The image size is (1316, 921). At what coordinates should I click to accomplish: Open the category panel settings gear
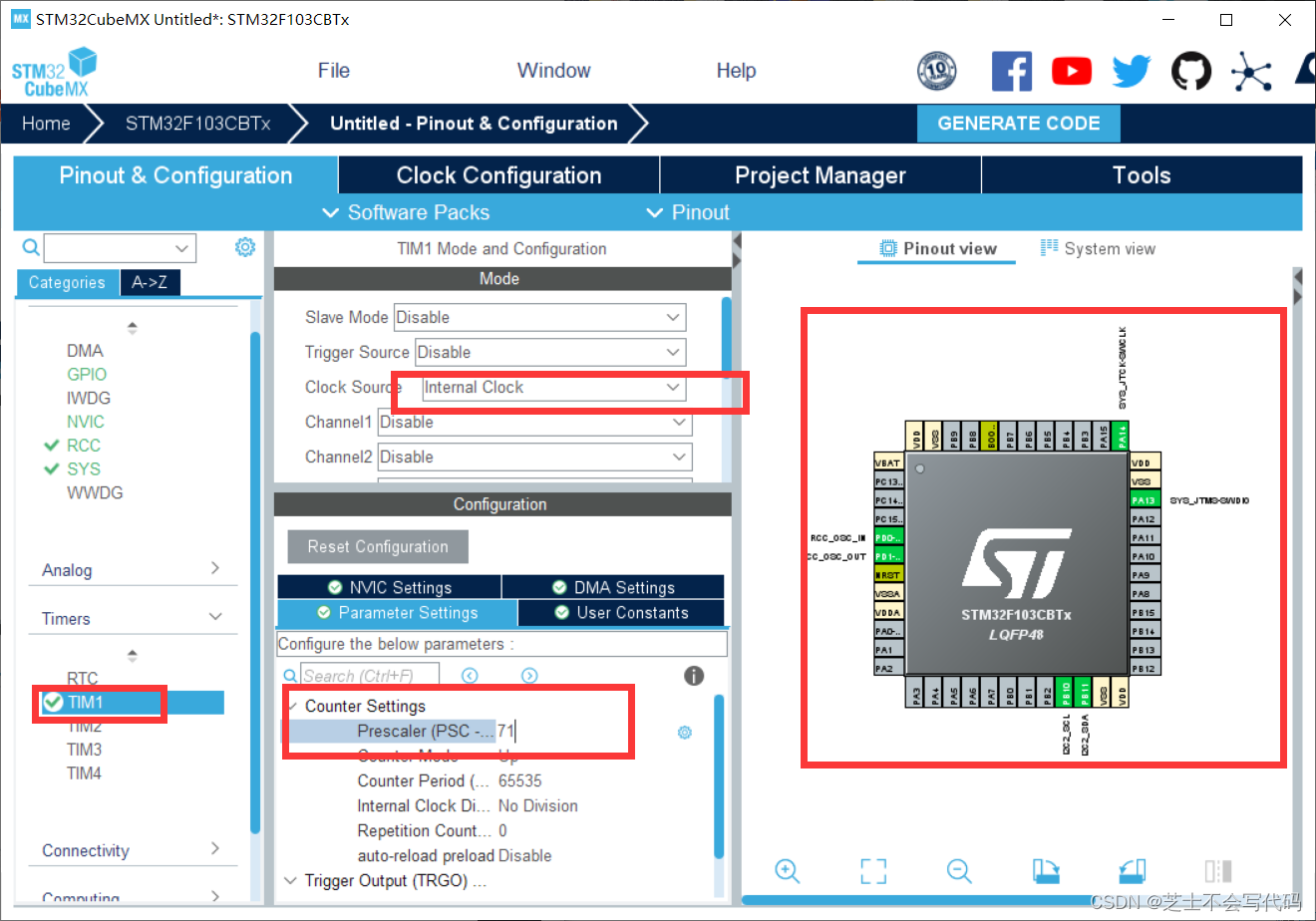pos(245,247)
